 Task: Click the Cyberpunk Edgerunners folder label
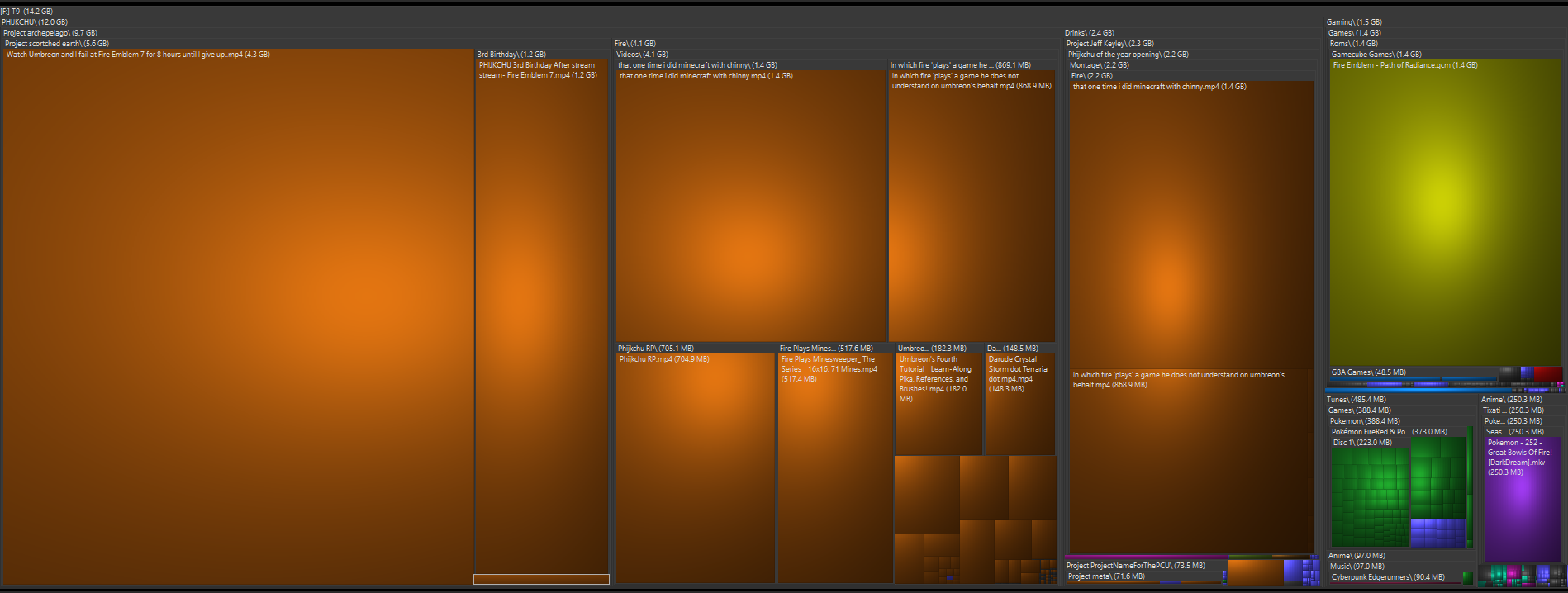point(1388,577)
